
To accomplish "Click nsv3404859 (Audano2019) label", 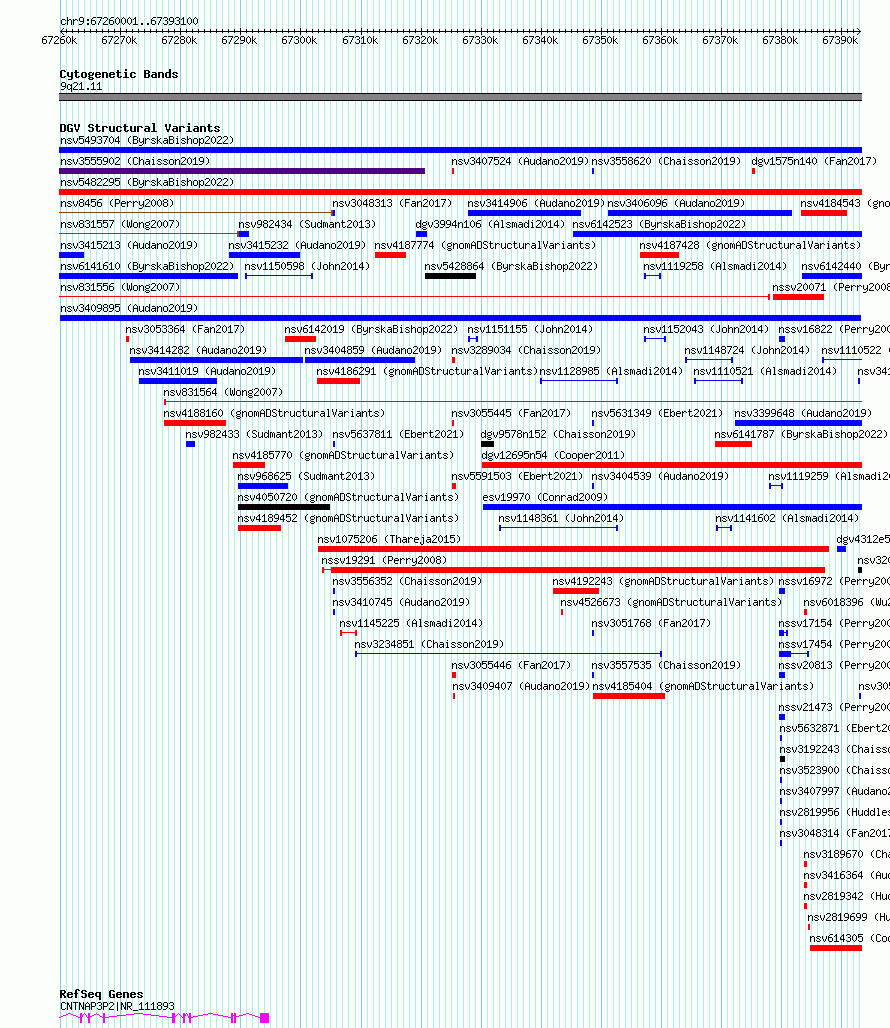I will [x=373, y=350].
